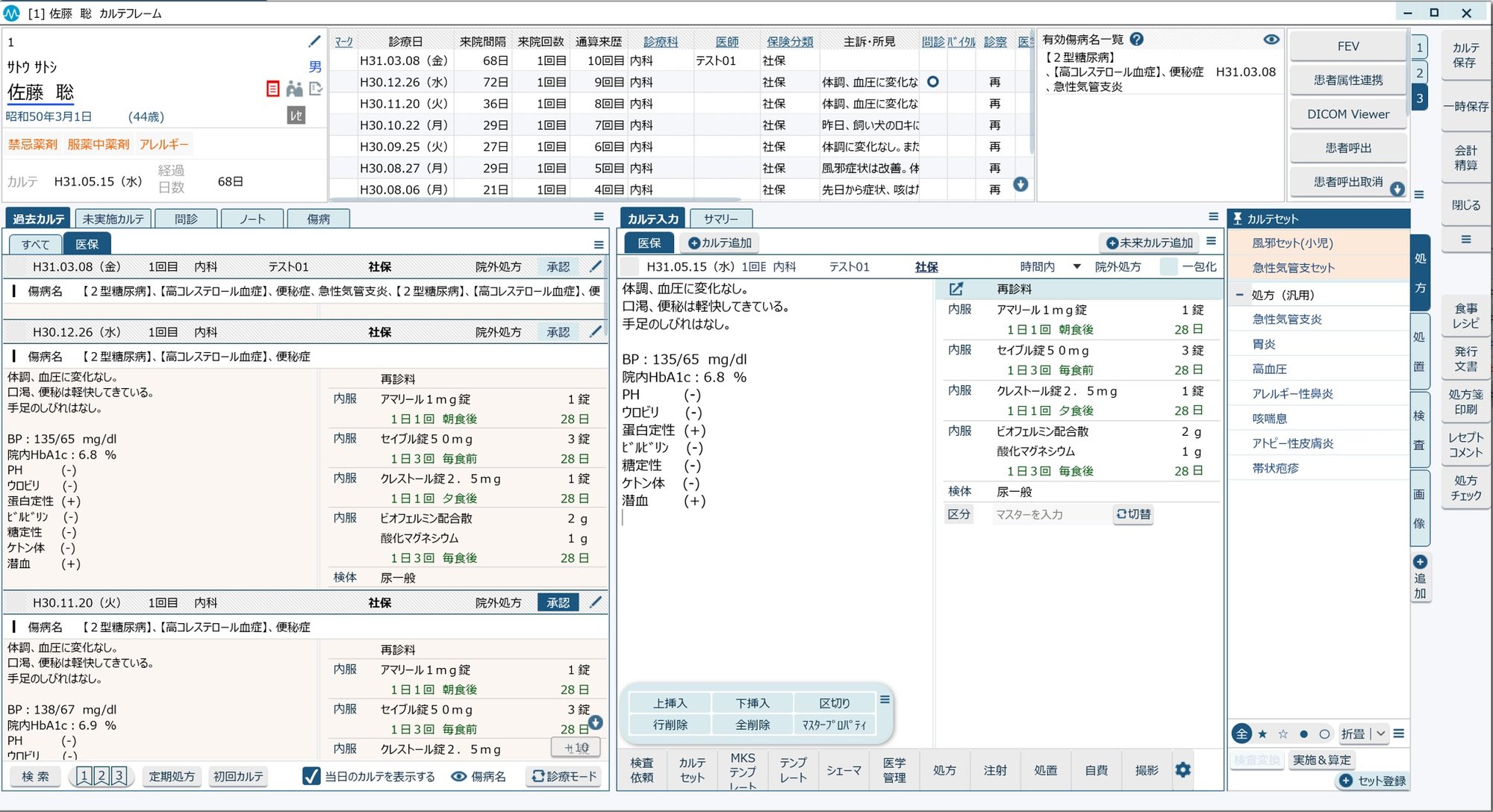Click the circle mark on the H30.12.26 visit row
1493x812 pixels.
[932, 81]
